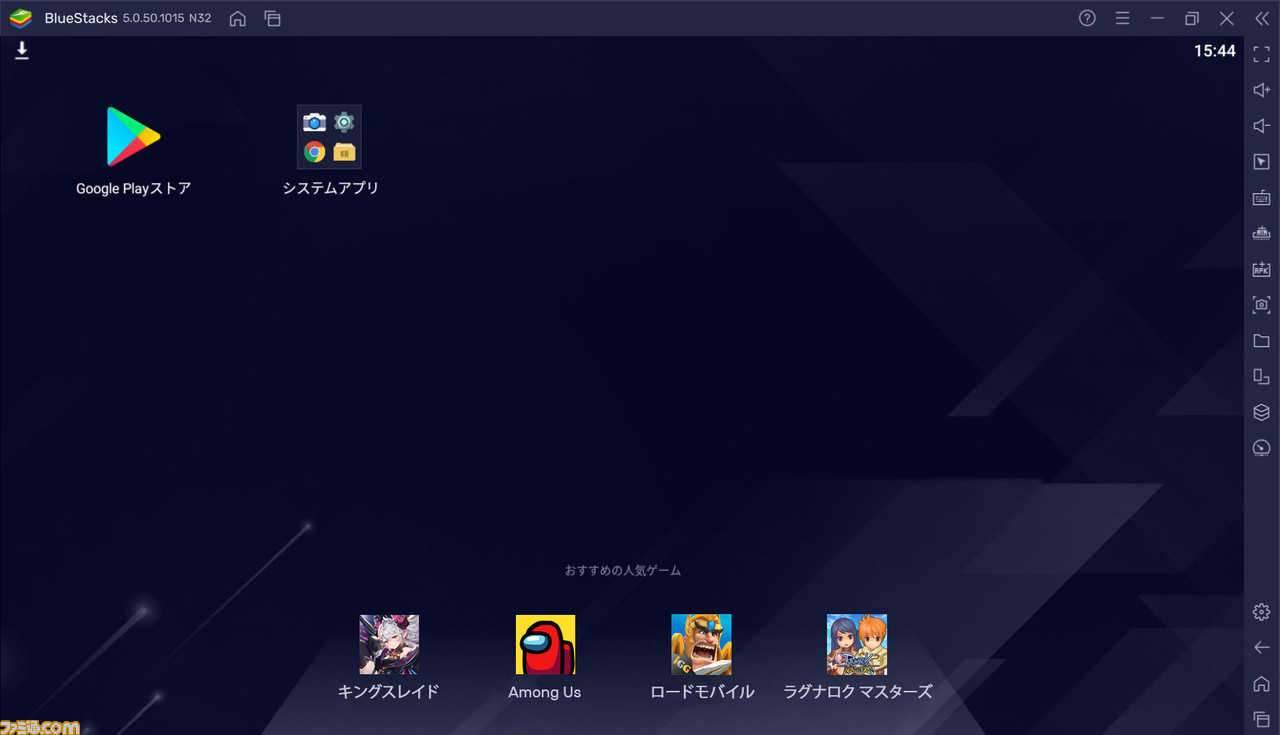This screenshot has width=1280, height=735.
Task: Click the Among Us label
Action: (545, 692)
